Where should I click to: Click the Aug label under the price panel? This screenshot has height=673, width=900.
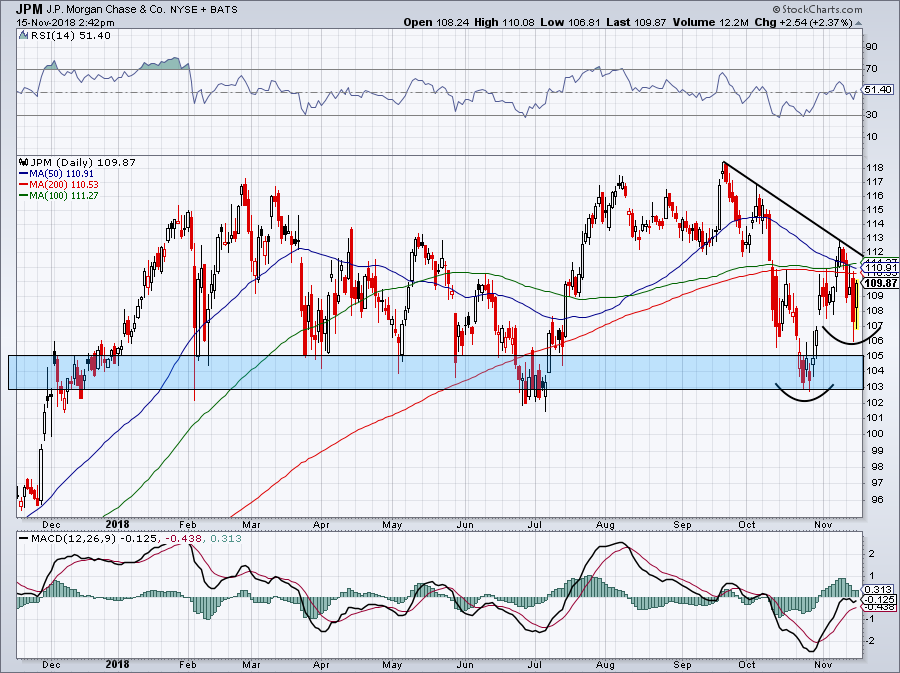click(x=606, y=524)
